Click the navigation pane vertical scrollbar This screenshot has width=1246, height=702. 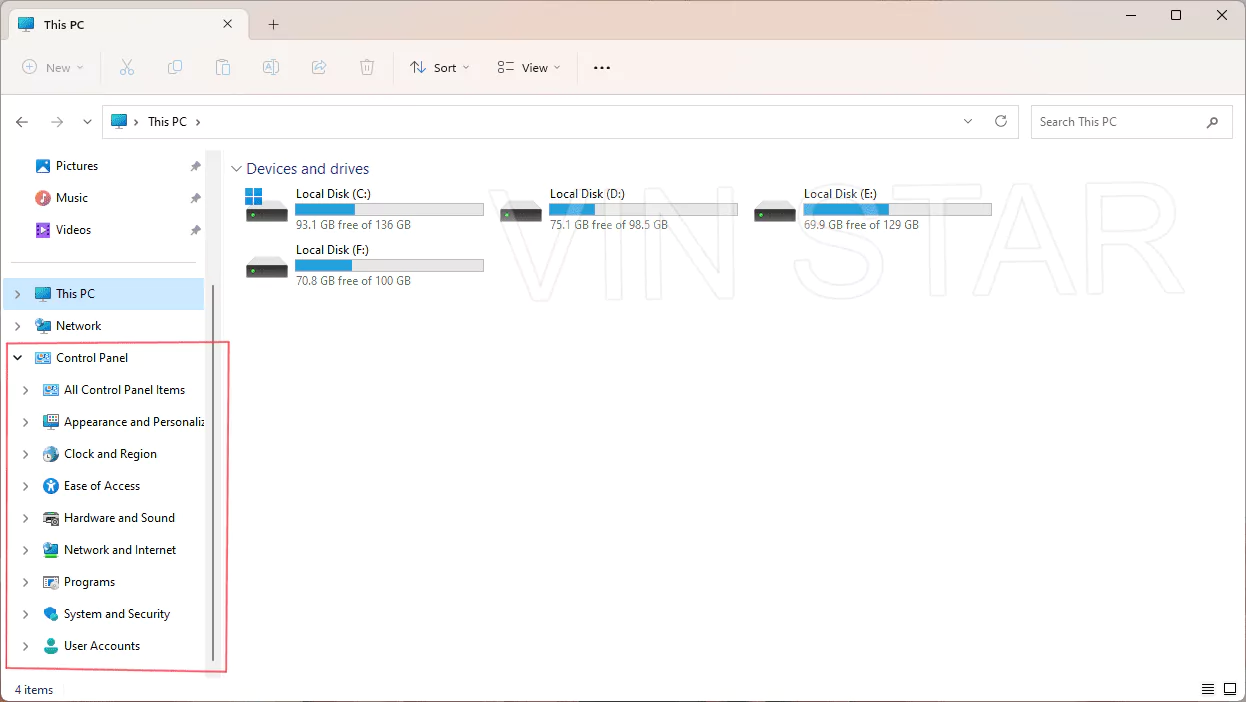tap(213, 472)
